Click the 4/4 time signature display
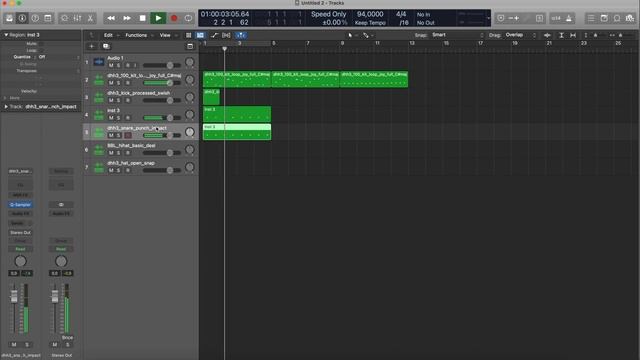The height and width of the screenshot is (360, 640). (x=401, y=14)
